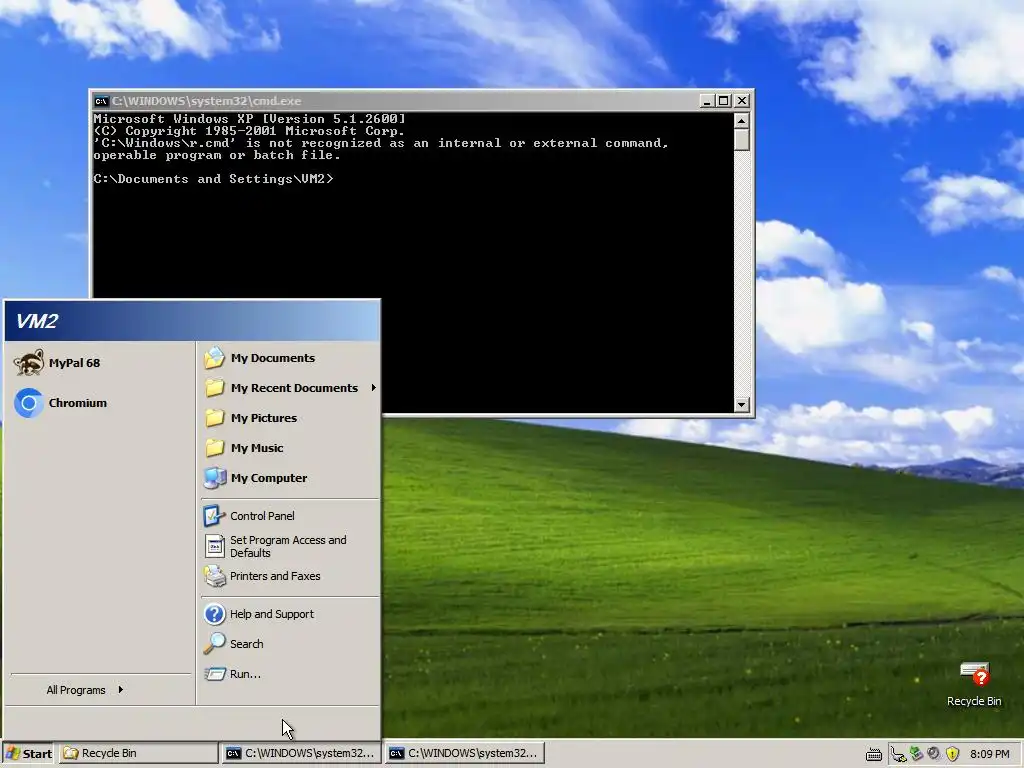Open Control Panel
Image resolution: width=1024 pixels, height=768 pixels.
[x=289, y=516]
